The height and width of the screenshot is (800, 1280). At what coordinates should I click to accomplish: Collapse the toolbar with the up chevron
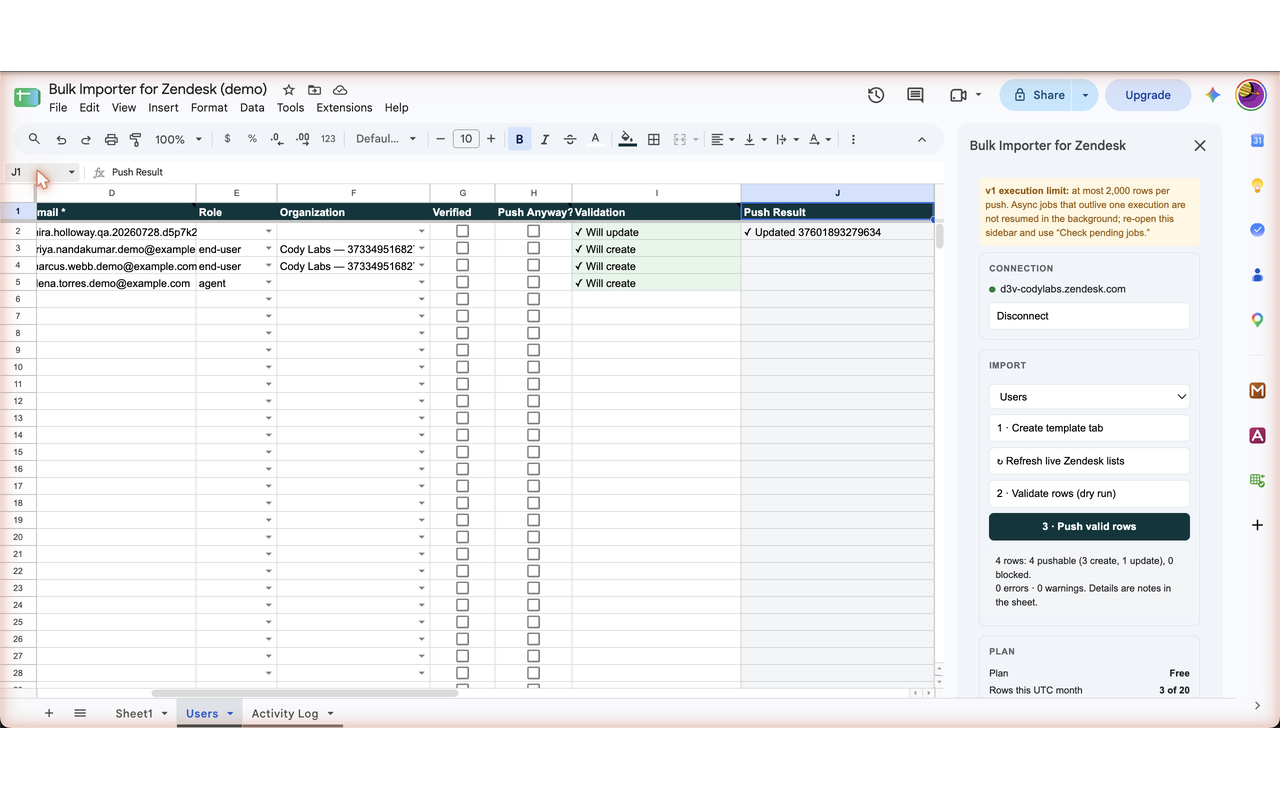tap(922, 139)
